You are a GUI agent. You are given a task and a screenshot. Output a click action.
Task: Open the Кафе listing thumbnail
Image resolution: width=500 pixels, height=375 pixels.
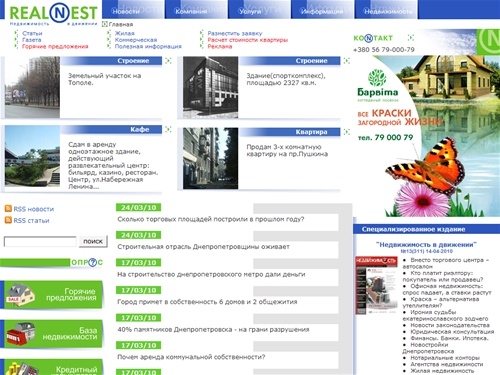pyautogui.click(x=32, y=156)
